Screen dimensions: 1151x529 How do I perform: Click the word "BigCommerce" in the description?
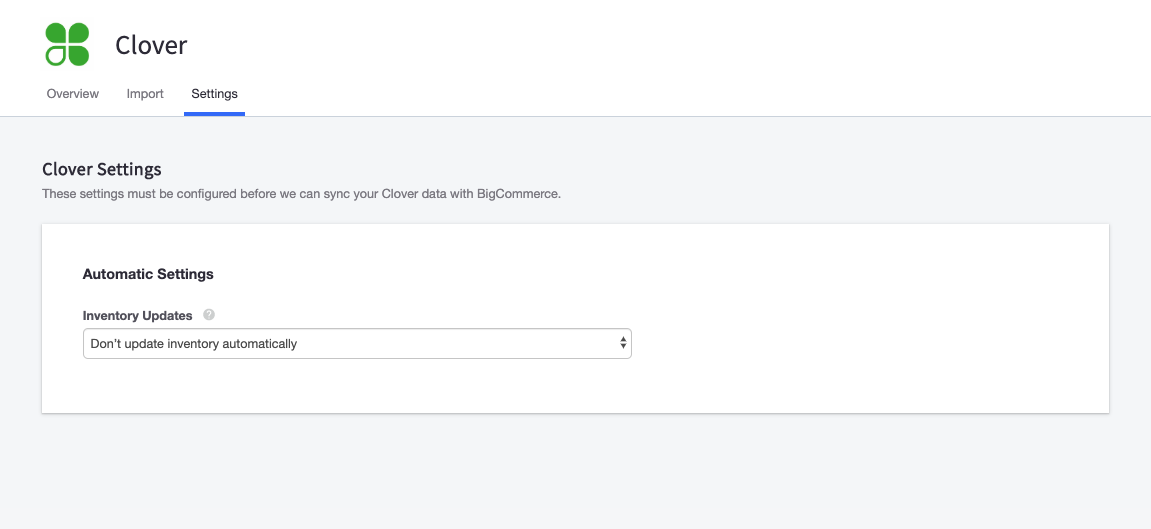coord(522,194)
